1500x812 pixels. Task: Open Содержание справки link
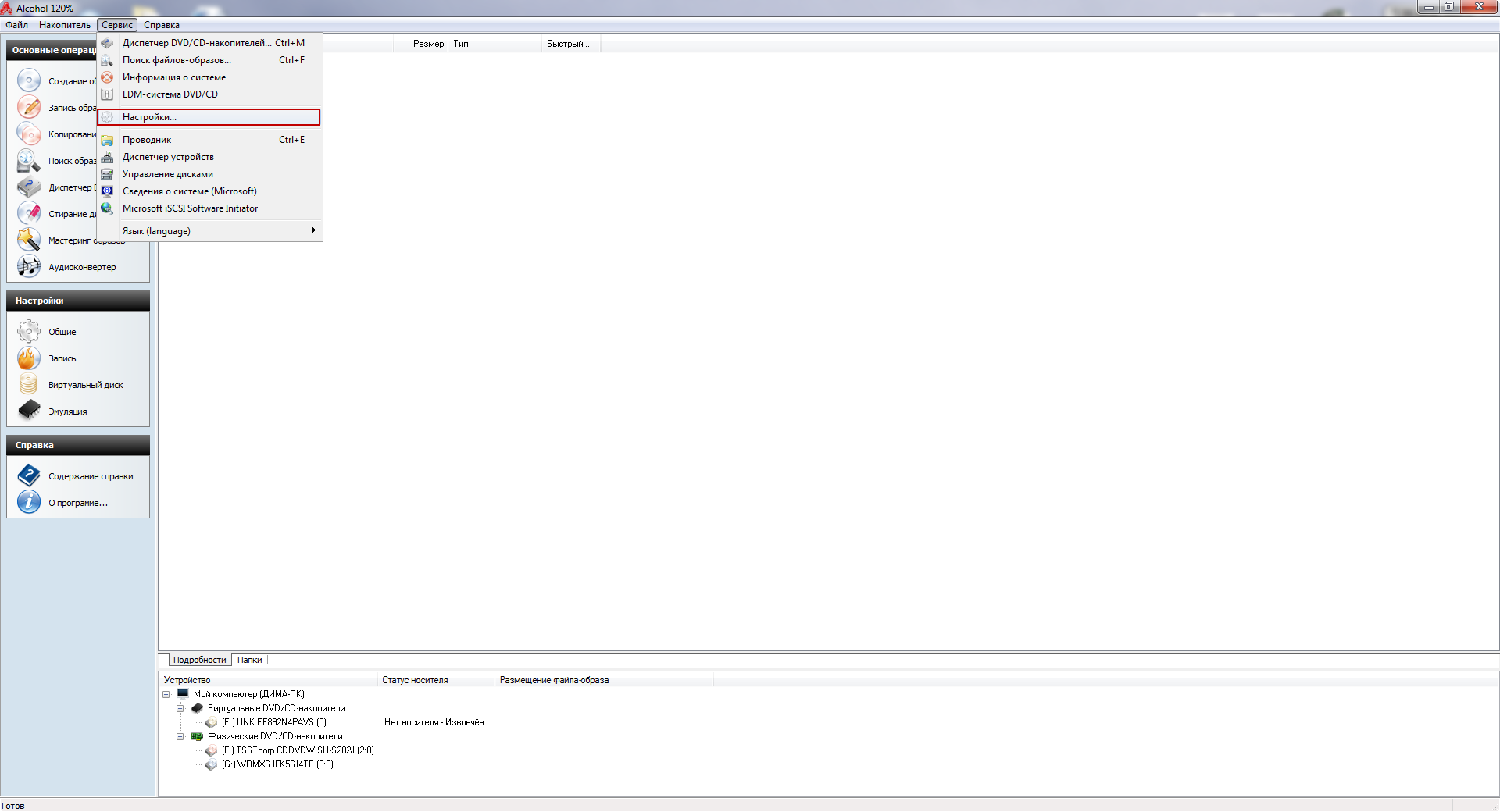point(91,476)
